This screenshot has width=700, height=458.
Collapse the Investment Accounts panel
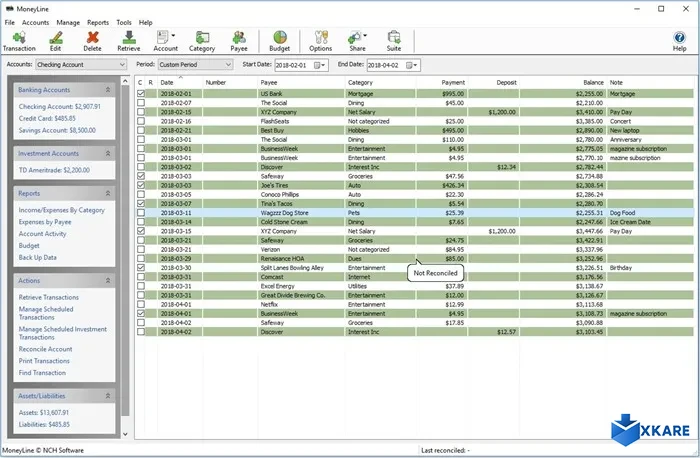click(108, 153)
